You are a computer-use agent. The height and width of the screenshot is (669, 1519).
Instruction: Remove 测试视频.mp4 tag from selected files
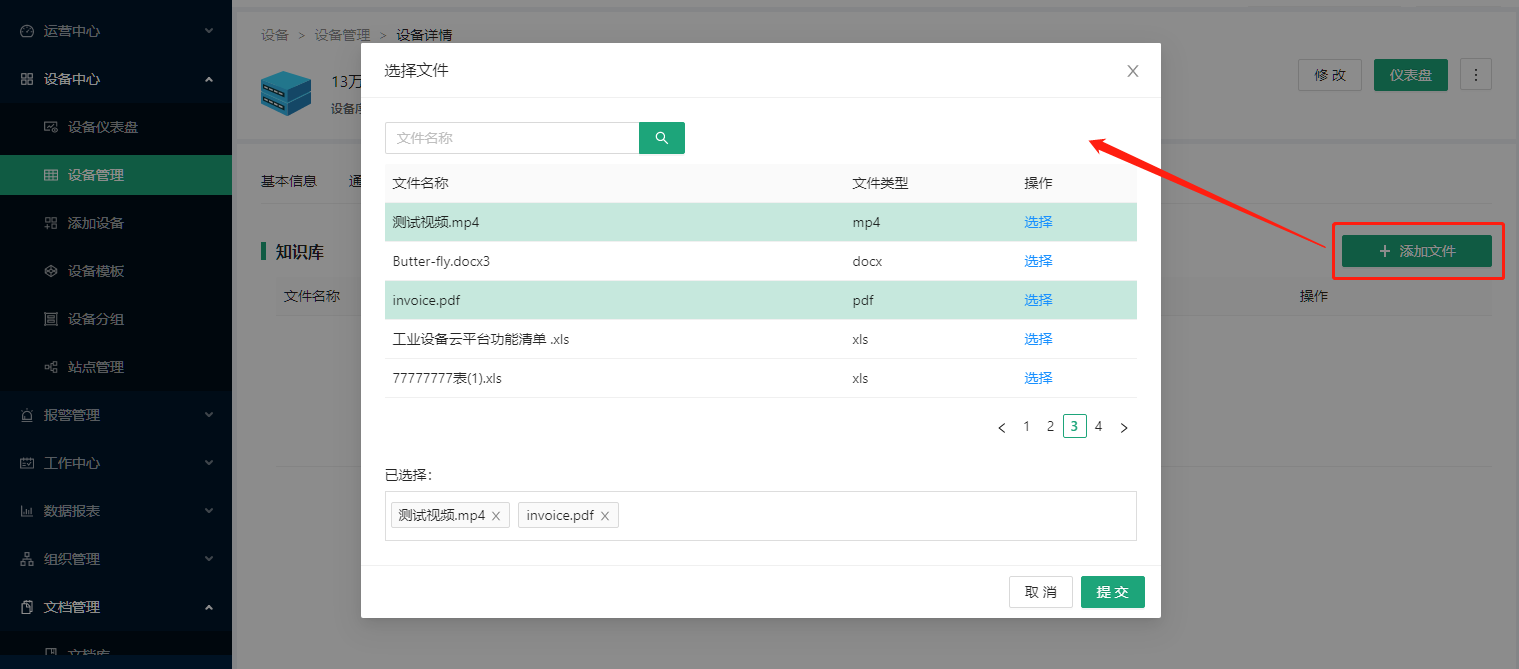pos(496,516)
